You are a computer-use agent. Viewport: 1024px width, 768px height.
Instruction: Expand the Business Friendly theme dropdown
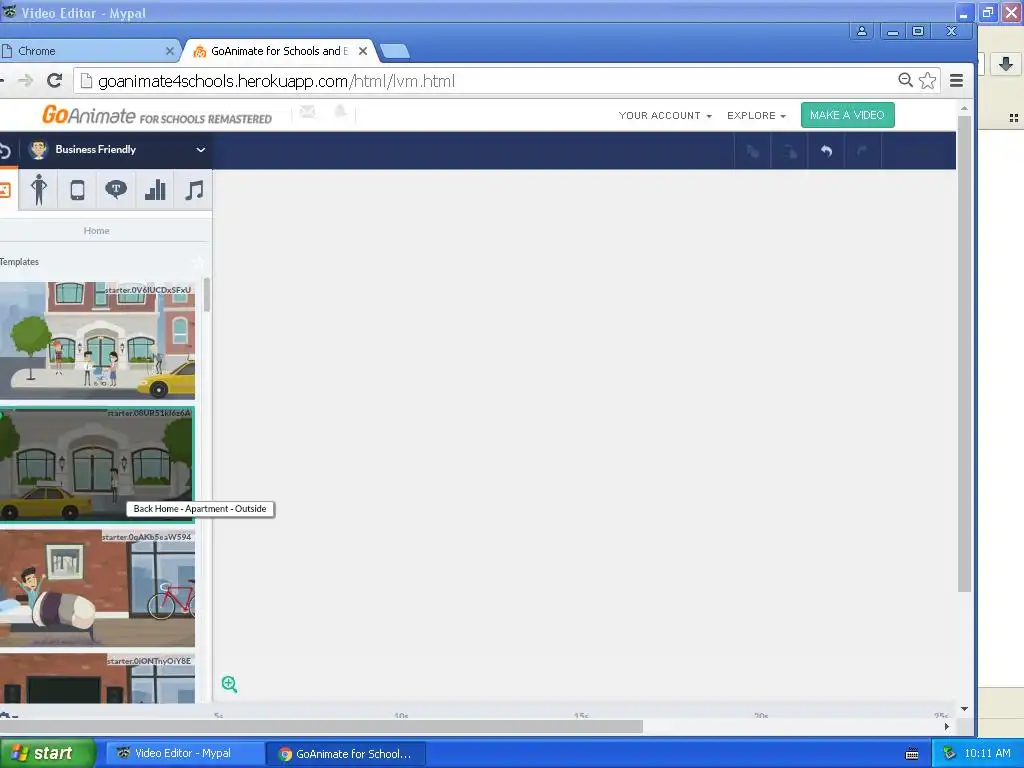coord(200,150)
